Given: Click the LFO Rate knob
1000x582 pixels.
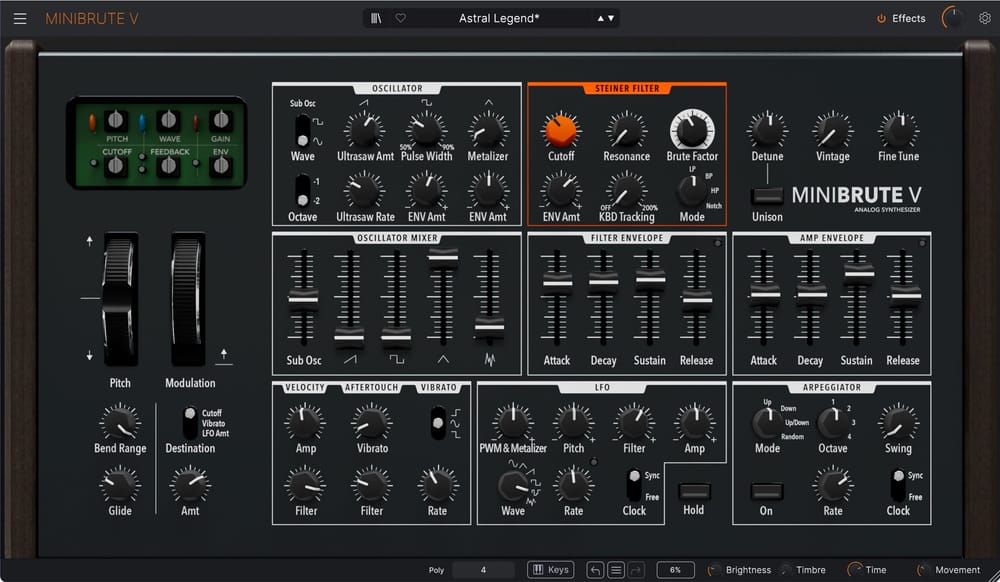Looking at the screenshot, I should pos(573,484).
